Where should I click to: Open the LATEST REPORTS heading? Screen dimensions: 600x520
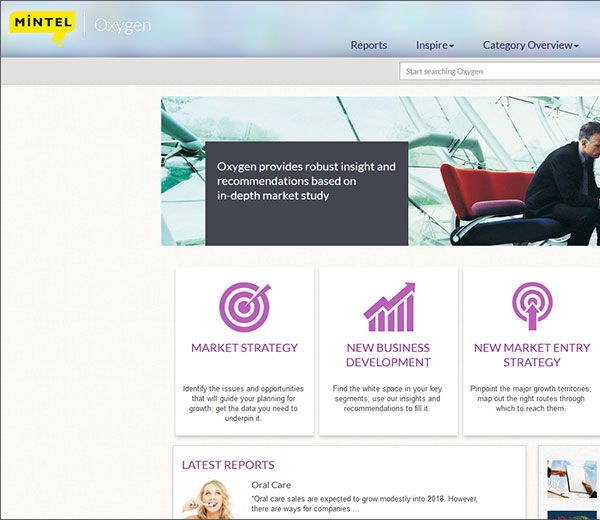click(x=228, y=465)
